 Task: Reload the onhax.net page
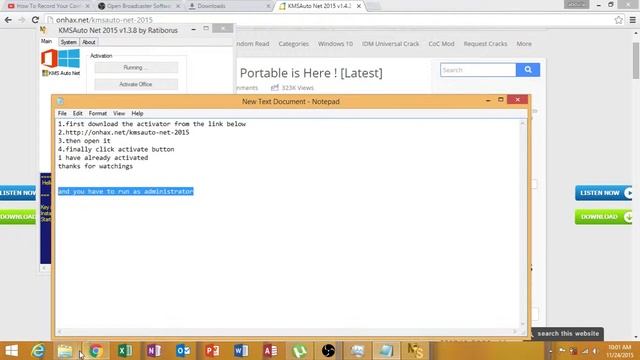tap(36, 20)
